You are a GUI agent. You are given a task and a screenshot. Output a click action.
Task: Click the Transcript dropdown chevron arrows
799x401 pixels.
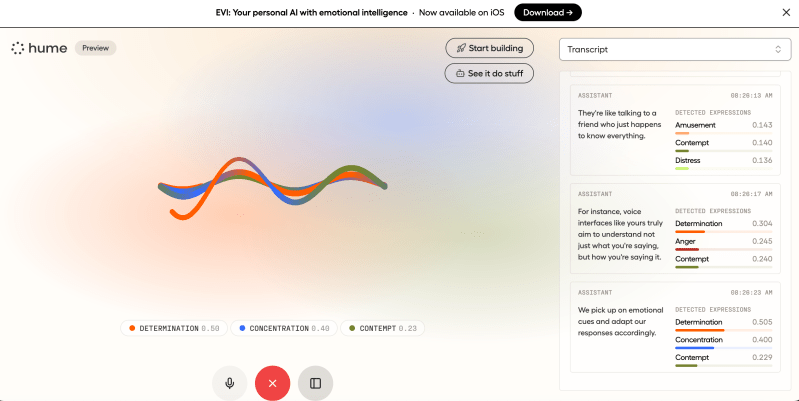[x=778, y=49]
